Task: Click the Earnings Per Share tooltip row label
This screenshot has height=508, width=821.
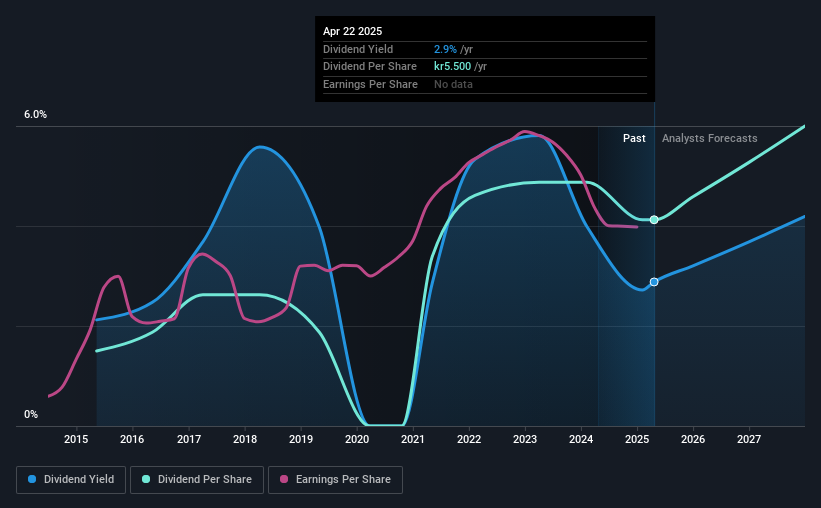Action: click(x=370, y=84)
